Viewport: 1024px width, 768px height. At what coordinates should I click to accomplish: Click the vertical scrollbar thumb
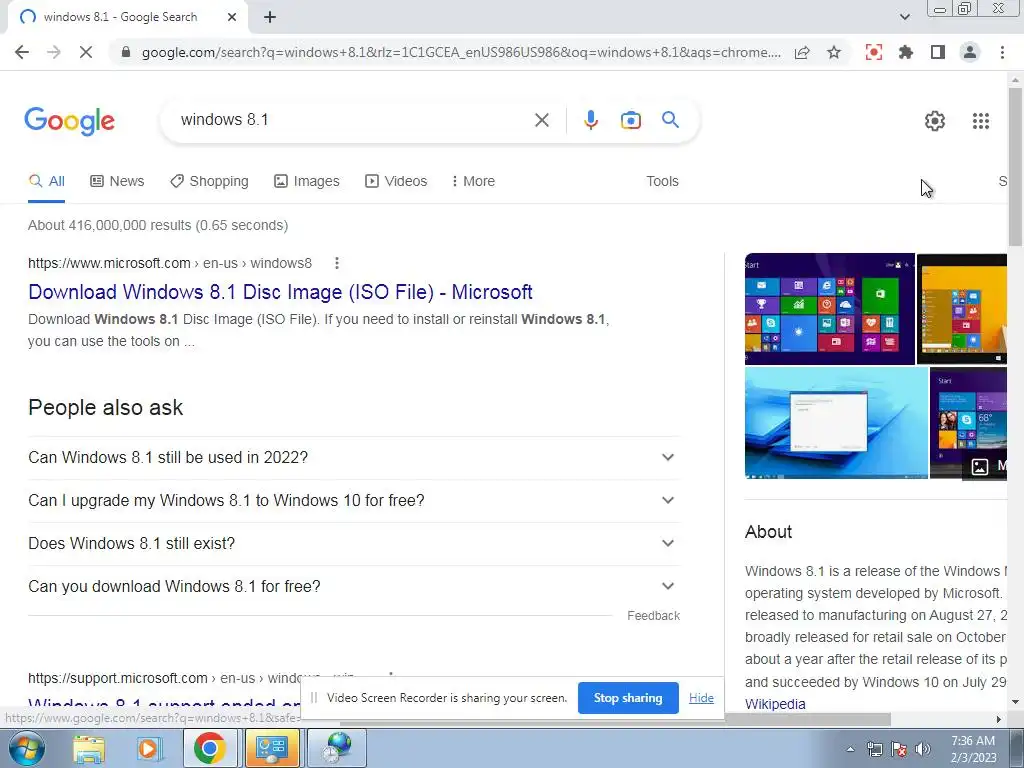tap(1015, 167)
